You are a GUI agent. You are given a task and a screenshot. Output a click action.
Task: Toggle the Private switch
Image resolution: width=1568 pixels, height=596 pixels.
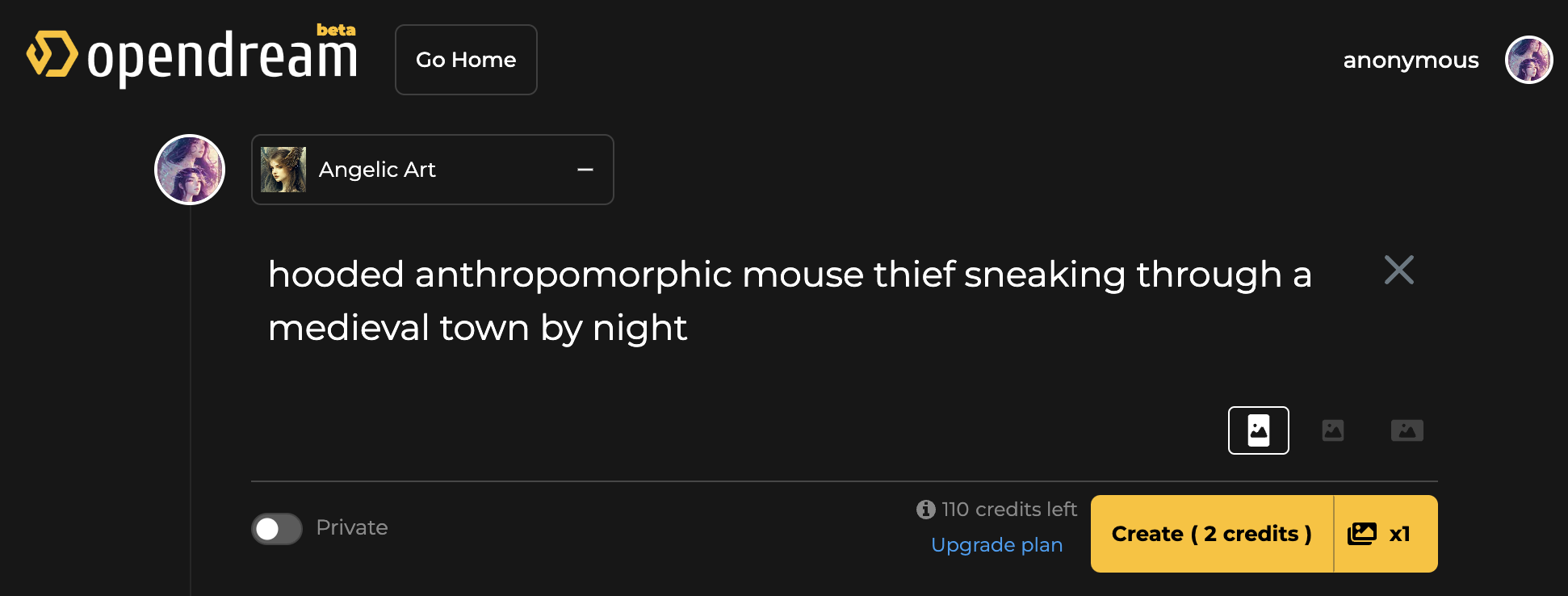[276, 529]
